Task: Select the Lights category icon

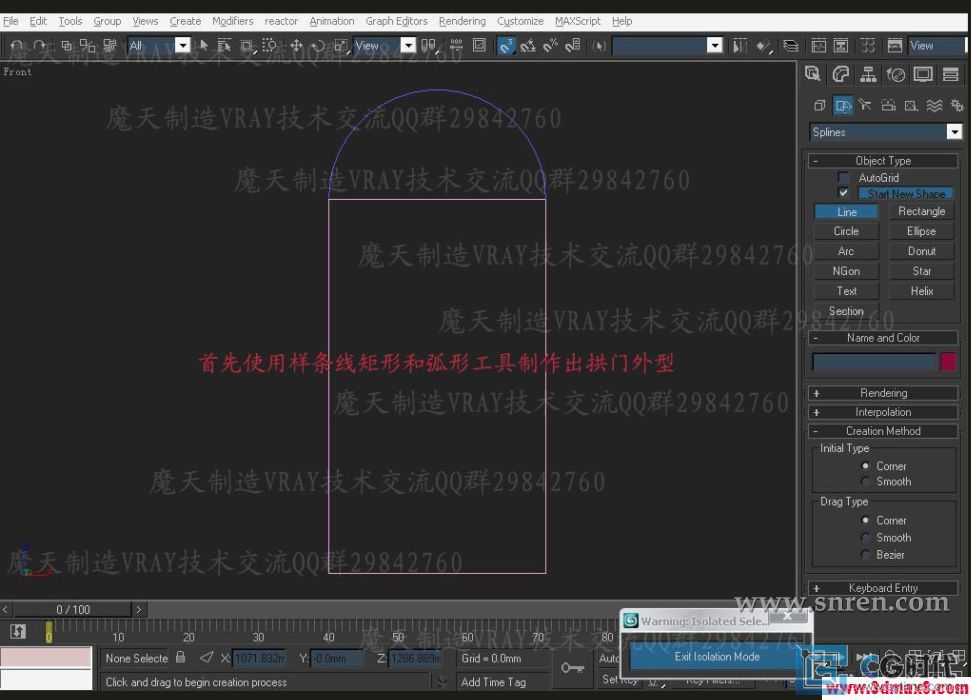Action: click(865, 105)
